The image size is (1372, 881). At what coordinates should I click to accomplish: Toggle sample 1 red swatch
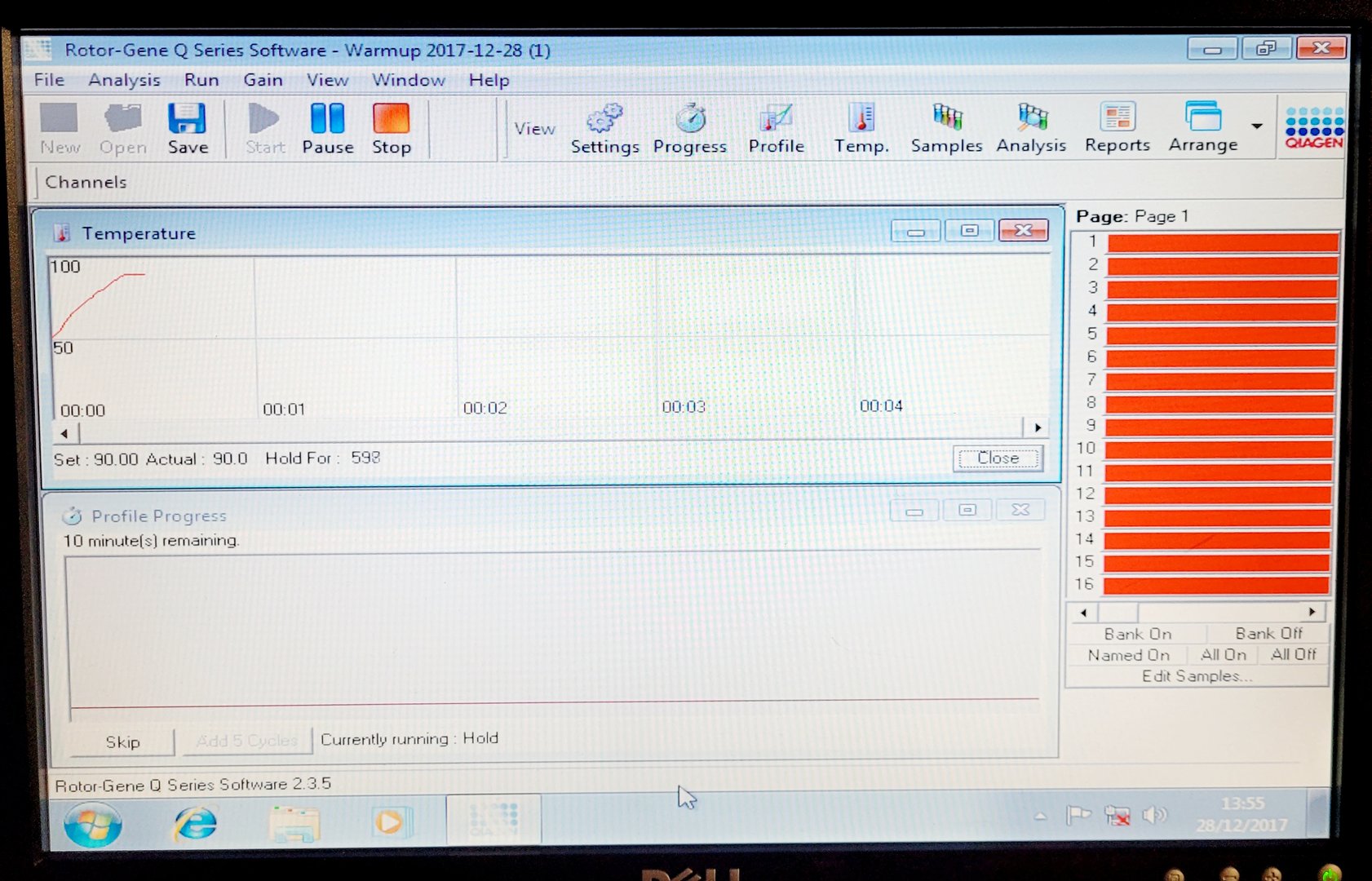pos(1223,242)
